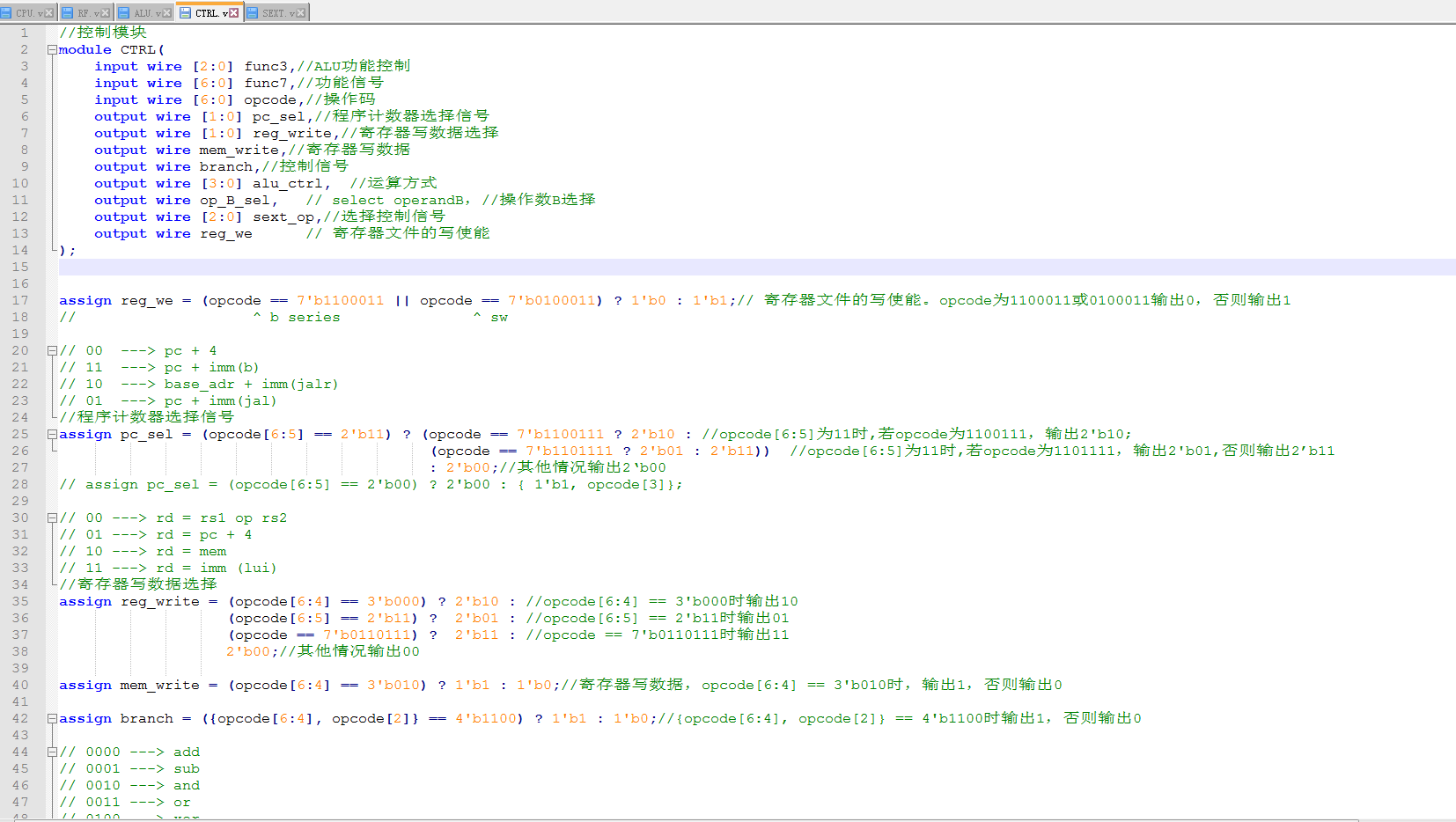Switch to the RF.v tab
1456x822 pixels.
[85, 12]
